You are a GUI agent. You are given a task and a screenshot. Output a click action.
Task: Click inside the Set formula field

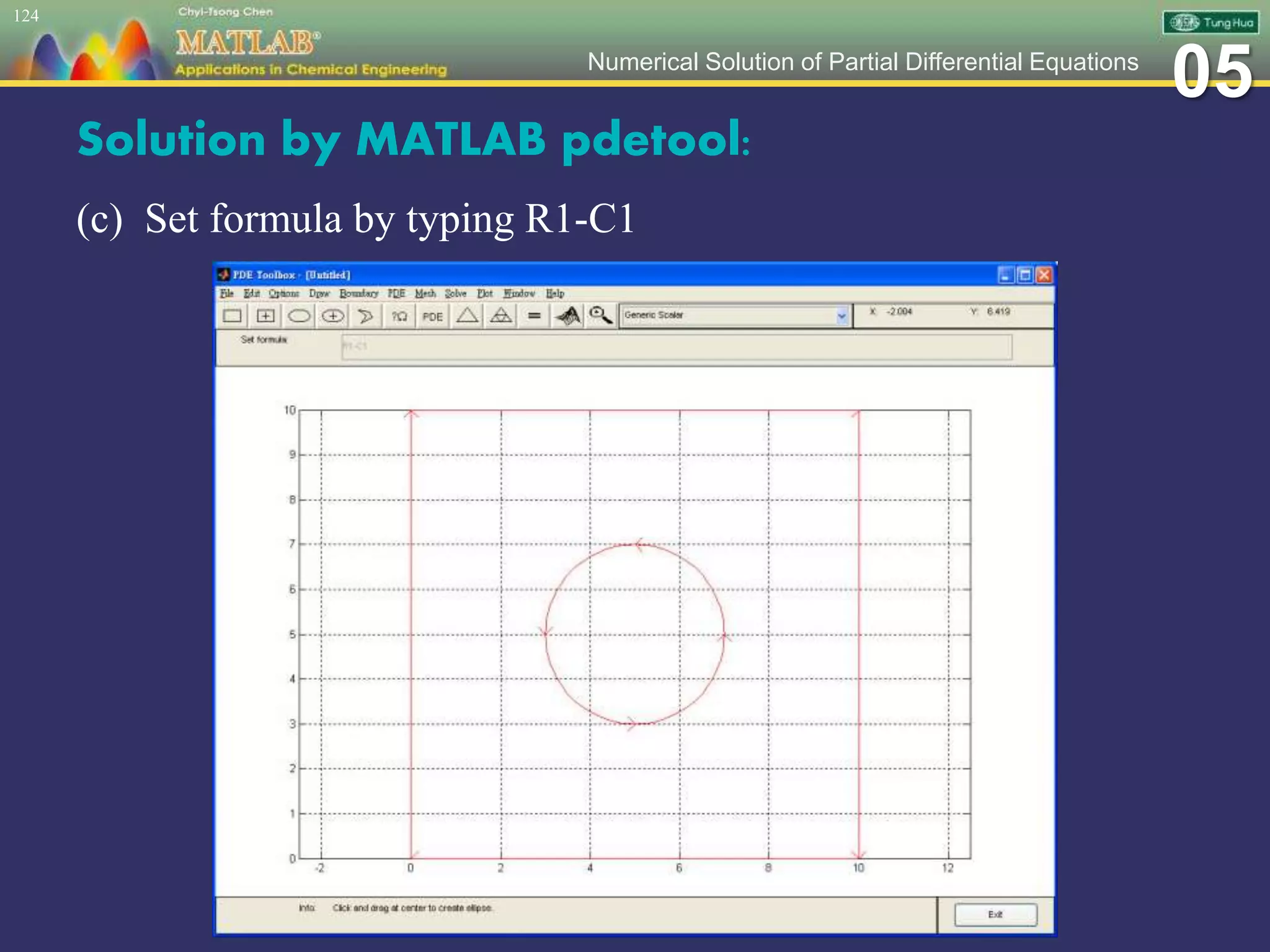(x=677, y=346)
